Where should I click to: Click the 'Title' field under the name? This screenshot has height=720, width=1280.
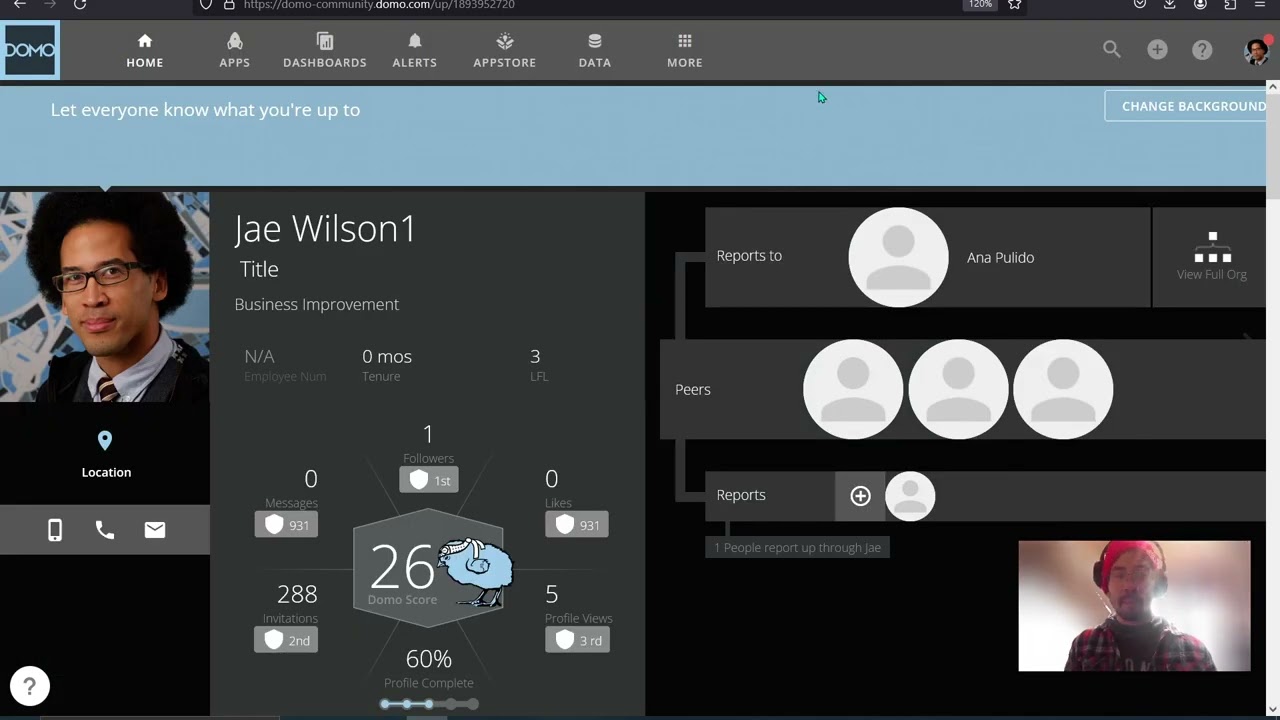(x=259, y=269)
